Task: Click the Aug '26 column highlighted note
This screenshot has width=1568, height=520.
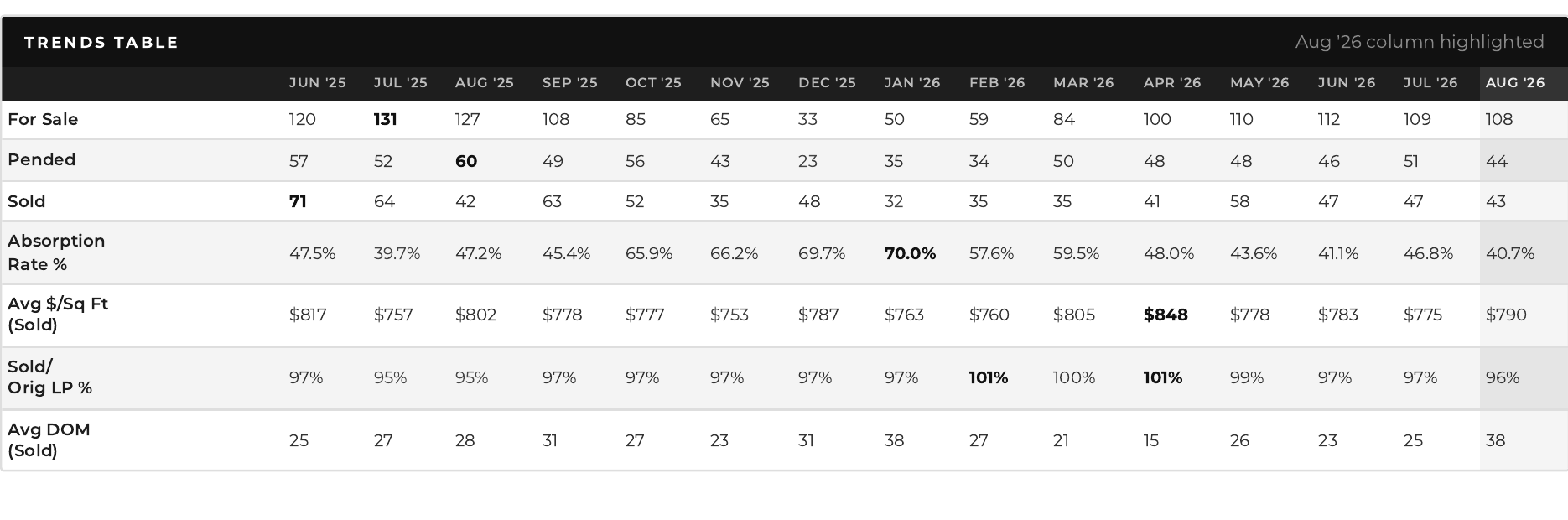Action: (x=1420, y=42)
